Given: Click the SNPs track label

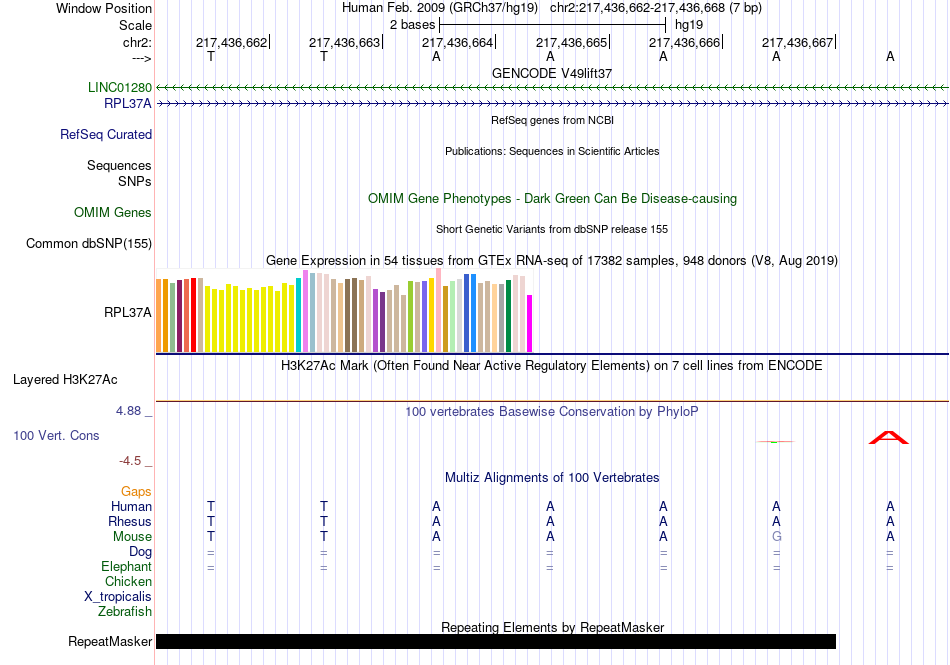Looking at the screenshot, I should (x=135, y=181).
